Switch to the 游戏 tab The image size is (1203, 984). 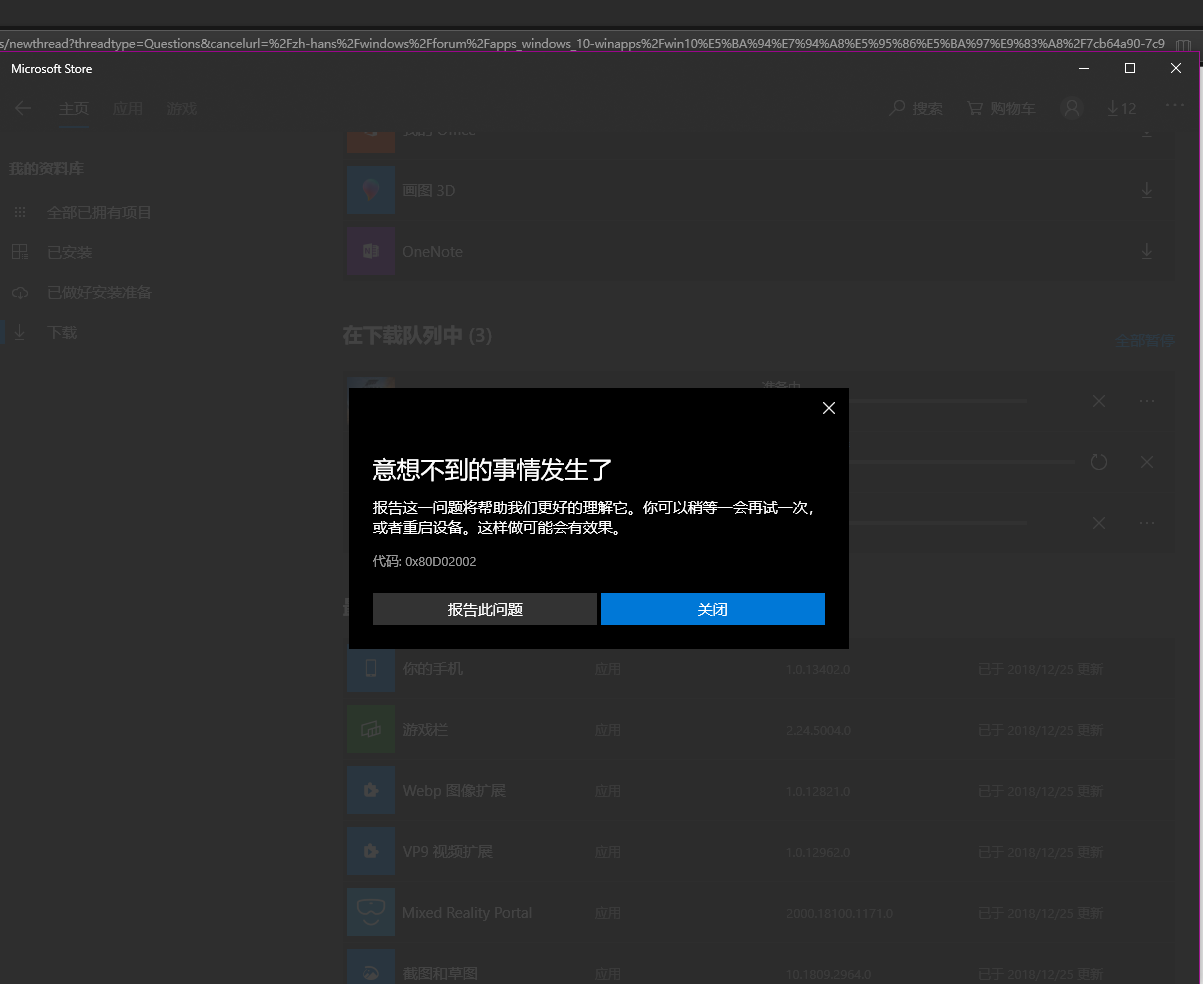point(182,108)
